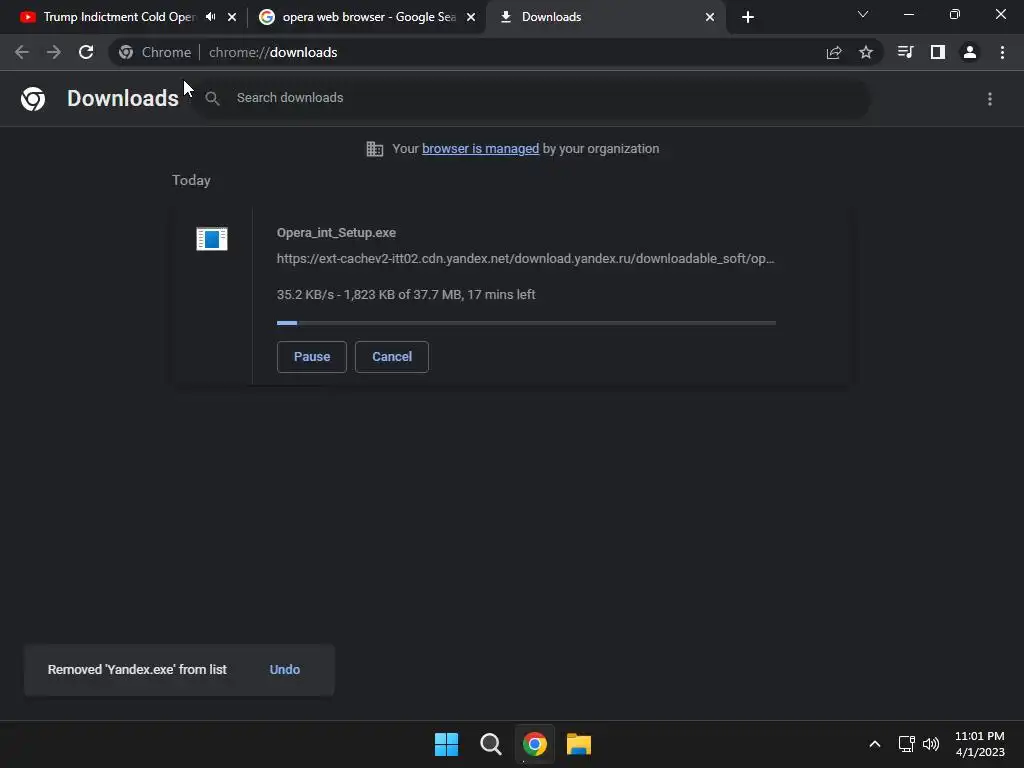Open the Windows Start menu

point(447,744)
